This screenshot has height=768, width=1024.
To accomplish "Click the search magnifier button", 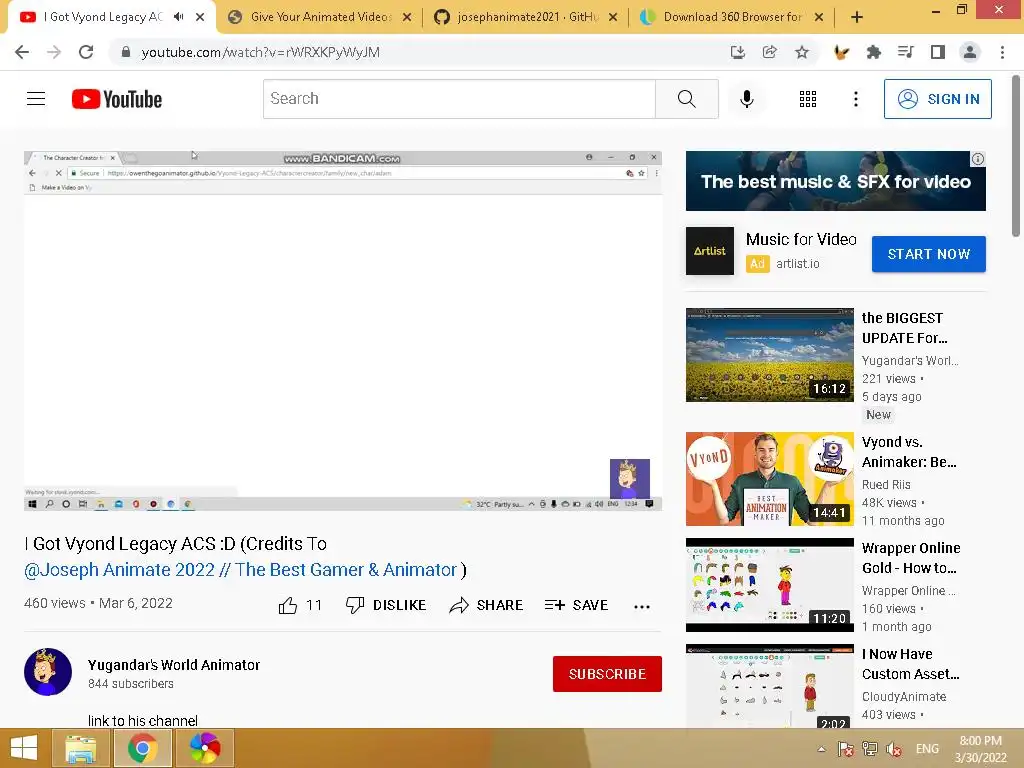I will 686,99.
